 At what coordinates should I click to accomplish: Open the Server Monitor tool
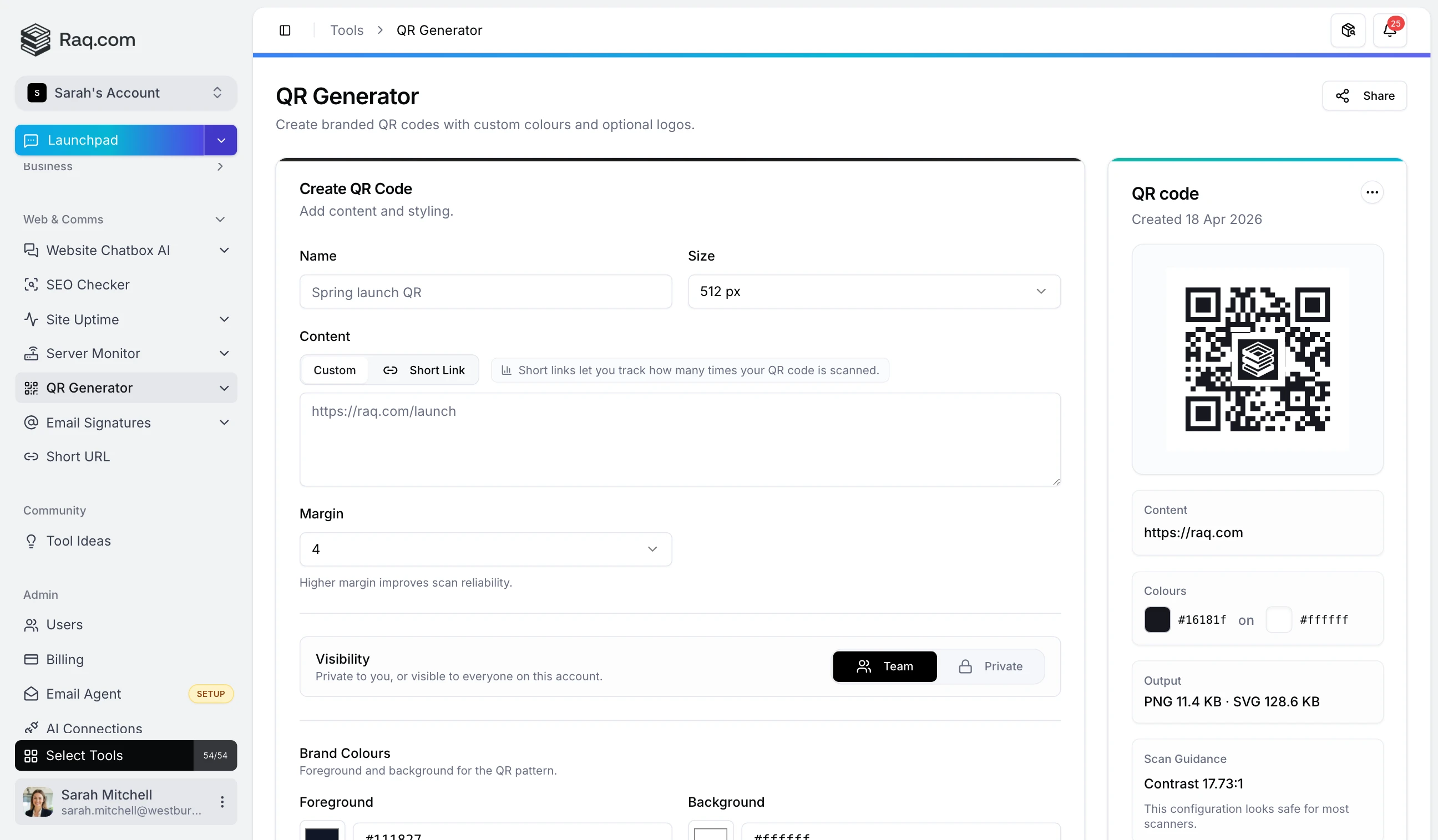click(94, 353)
